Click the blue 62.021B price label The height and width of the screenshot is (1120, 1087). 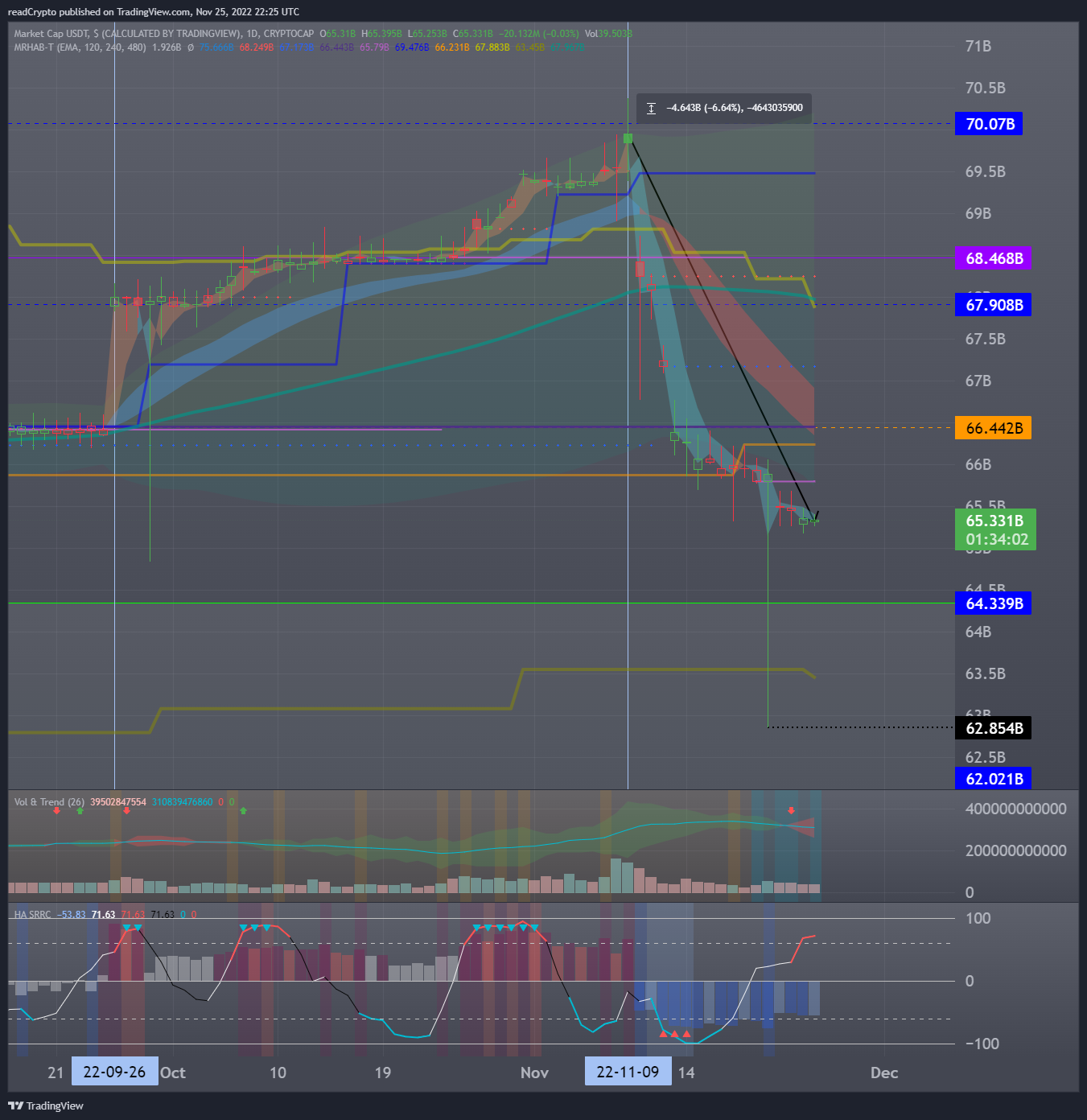tap(993, 779)
